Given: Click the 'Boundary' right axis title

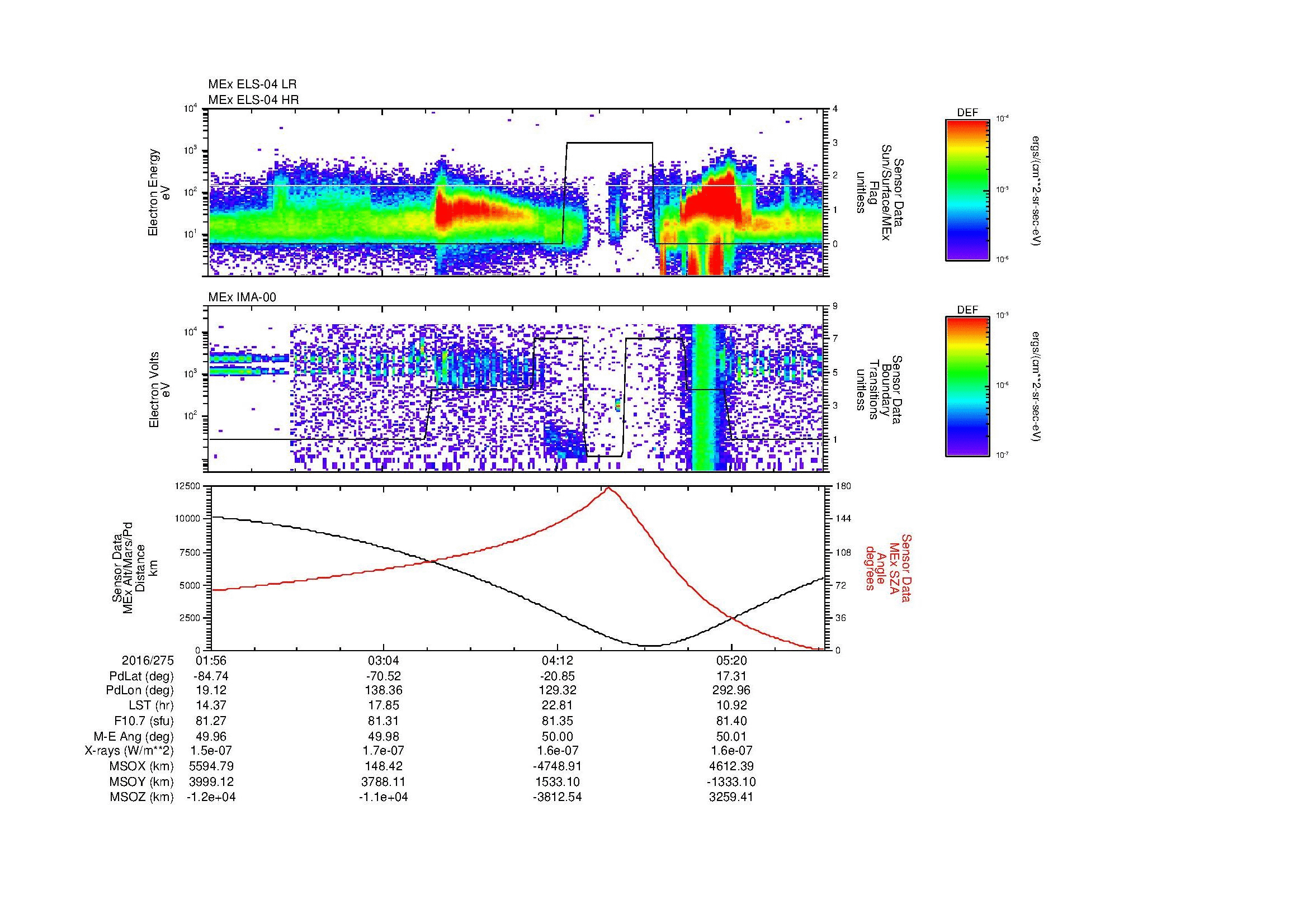Looking at the screenshot, I should pyautogui.click(x=884, y=390).
